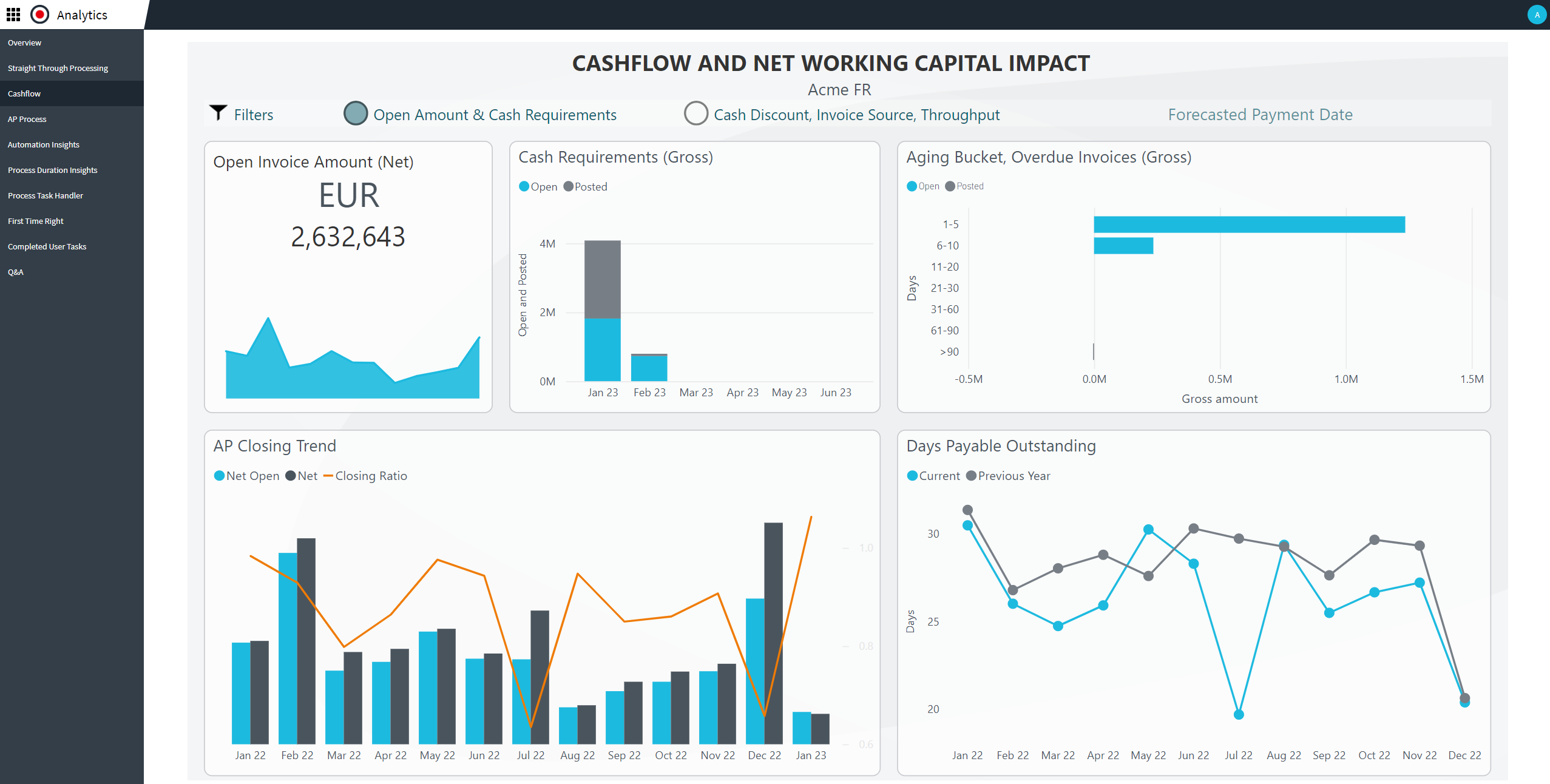
Task: Open the AP Process sidebar page
Action: click(27, 119)
